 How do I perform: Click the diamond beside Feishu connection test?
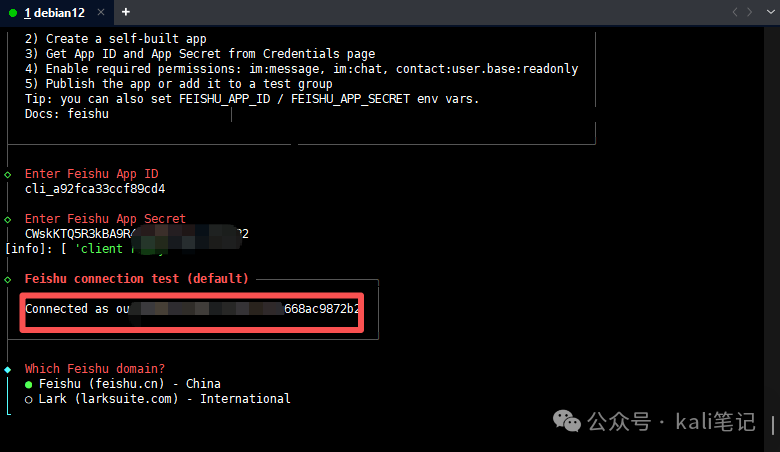(8, 279)
